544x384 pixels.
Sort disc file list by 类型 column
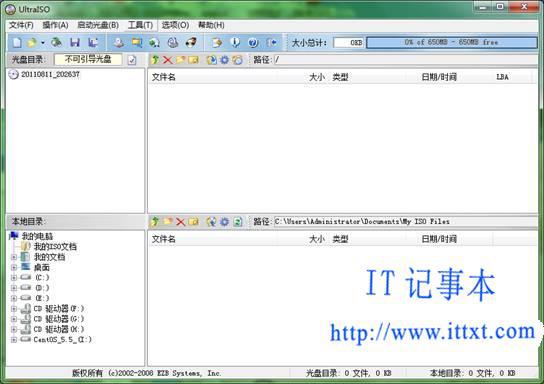(368, 77)
